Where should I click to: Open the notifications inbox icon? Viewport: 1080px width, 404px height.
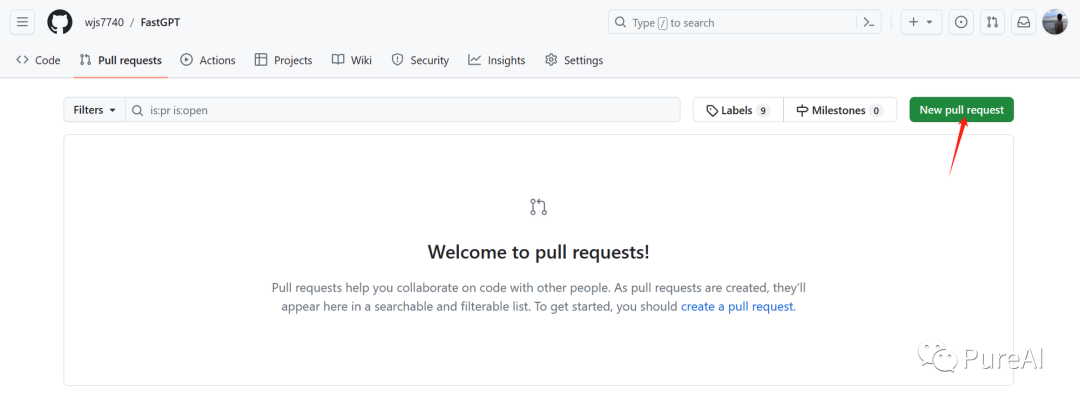click(1023, 22)
